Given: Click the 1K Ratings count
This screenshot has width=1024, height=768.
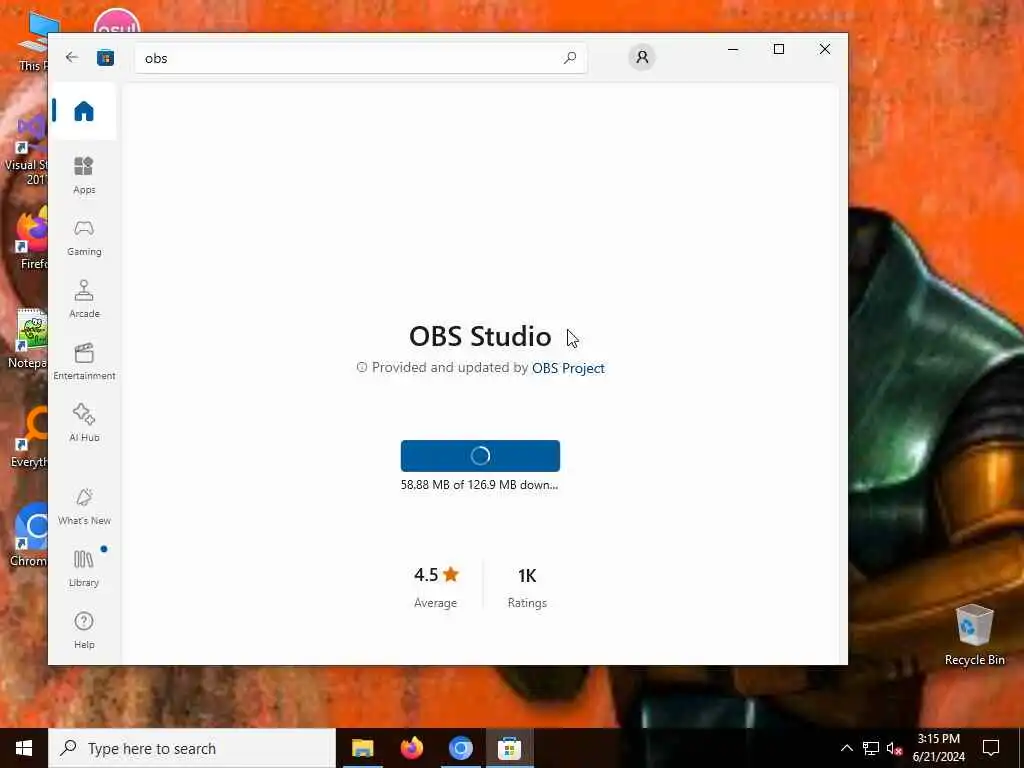Looking at the screenshot, I should 527,586.
